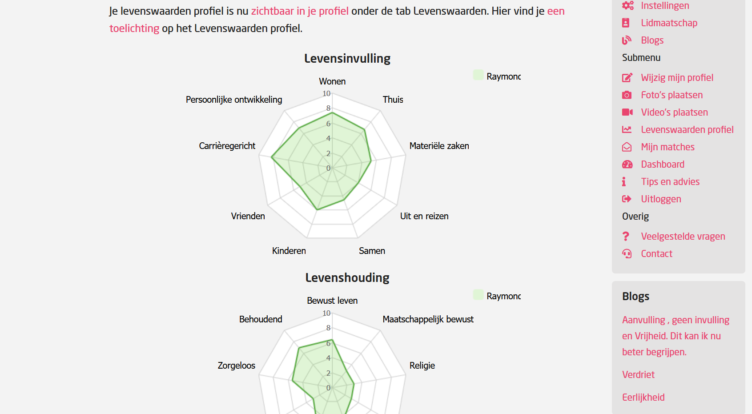
Task: Open the Verdriet blog post
Action: (638, 374)
